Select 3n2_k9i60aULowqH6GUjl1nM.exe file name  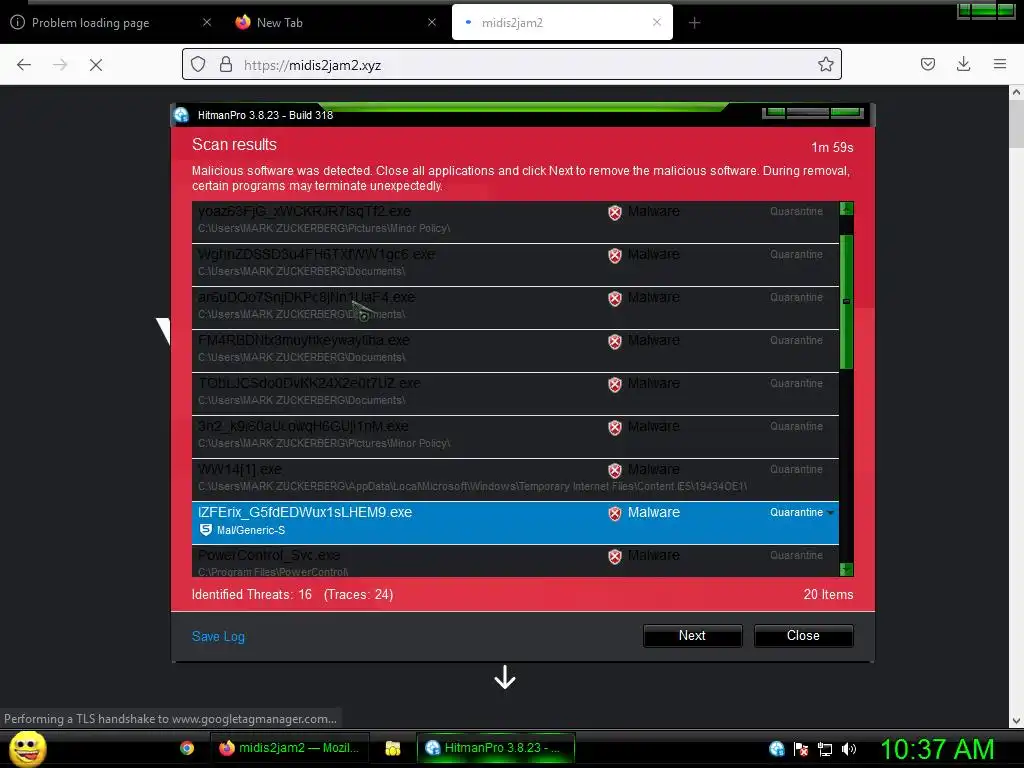click(303, 426)
